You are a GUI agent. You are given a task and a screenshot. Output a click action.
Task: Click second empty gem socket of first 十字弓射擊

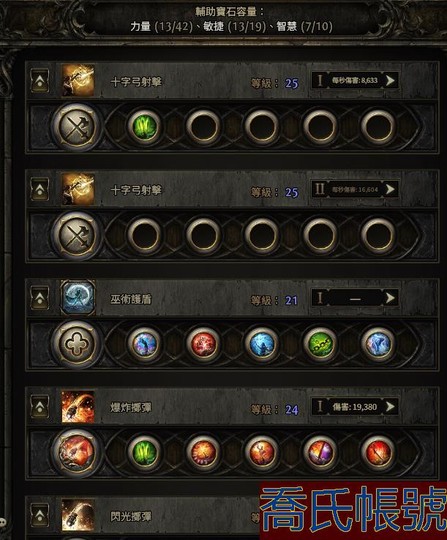[262, 126]
